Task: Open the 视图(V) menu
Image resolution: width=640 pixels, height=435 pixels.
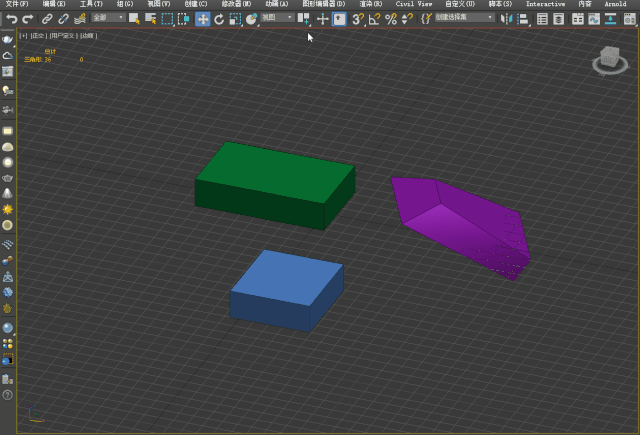Action: 159,4
